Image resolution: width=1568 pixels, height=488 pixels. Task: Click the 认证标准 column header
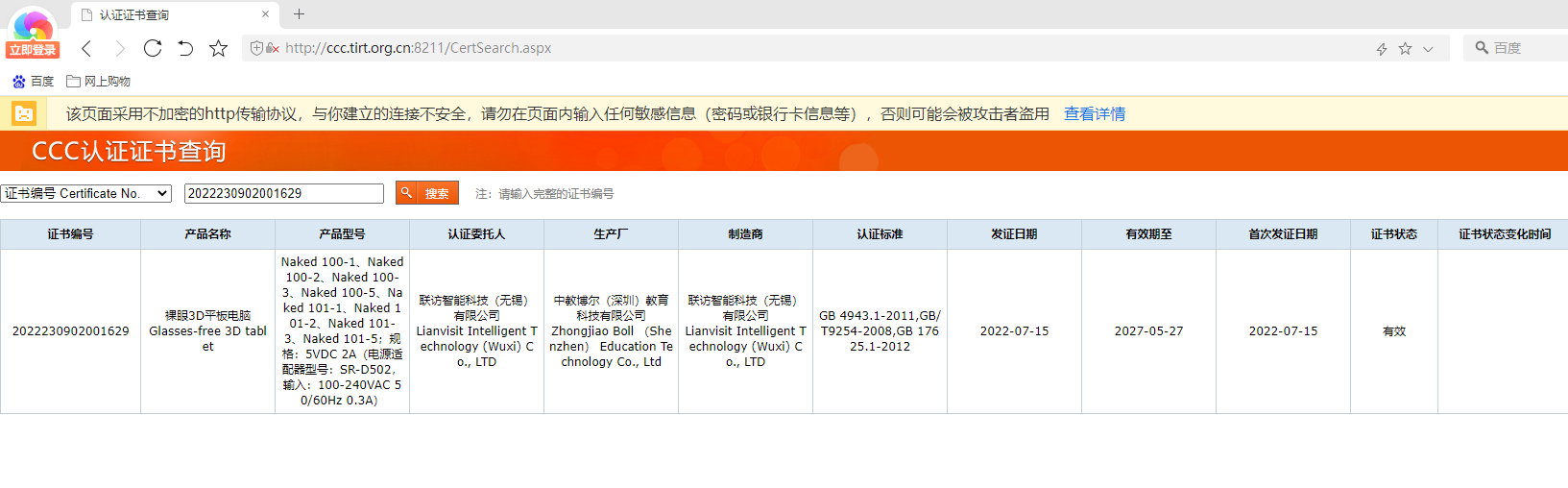pyautogui.click(x=880, y=234)
